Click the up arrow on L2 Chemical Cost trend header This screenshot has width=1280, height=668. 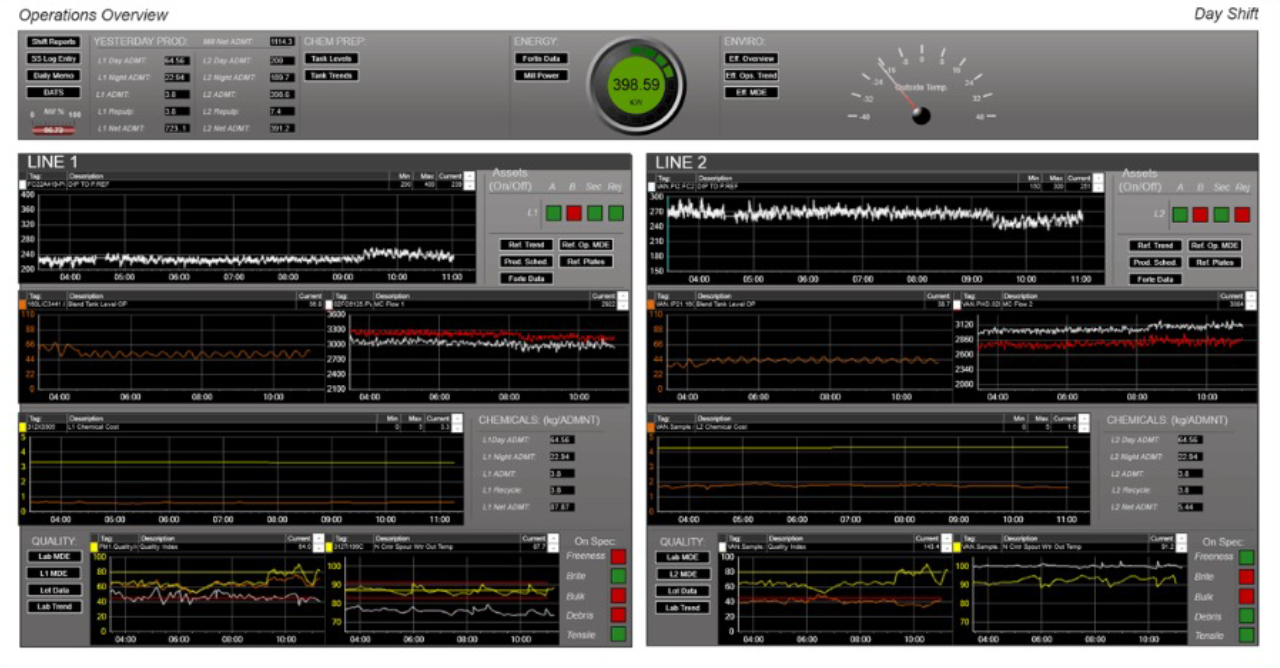(1098, 417)
